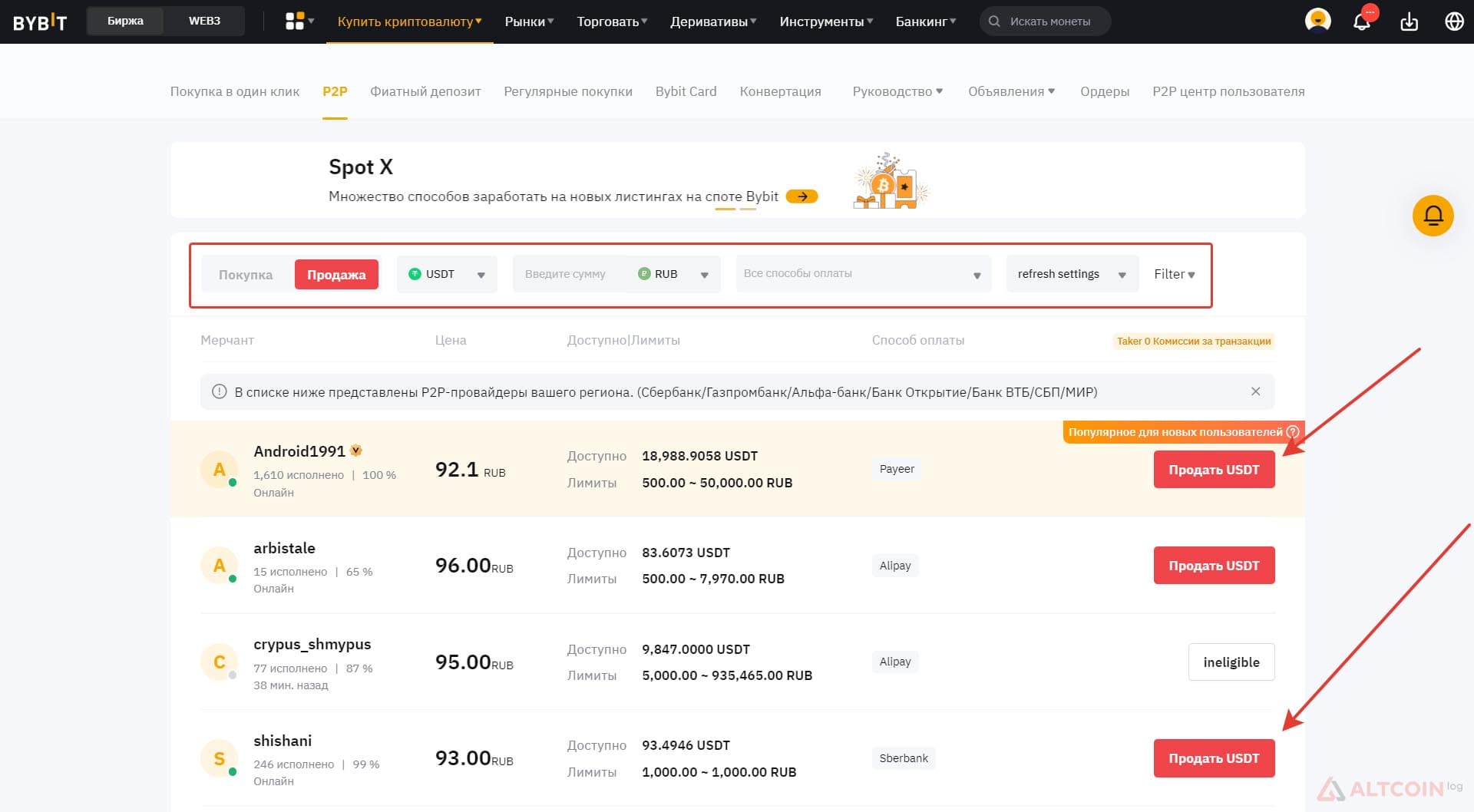
Task: Open the notifications bell in header
Action: pyautogui.click(x=1362, y=21)
